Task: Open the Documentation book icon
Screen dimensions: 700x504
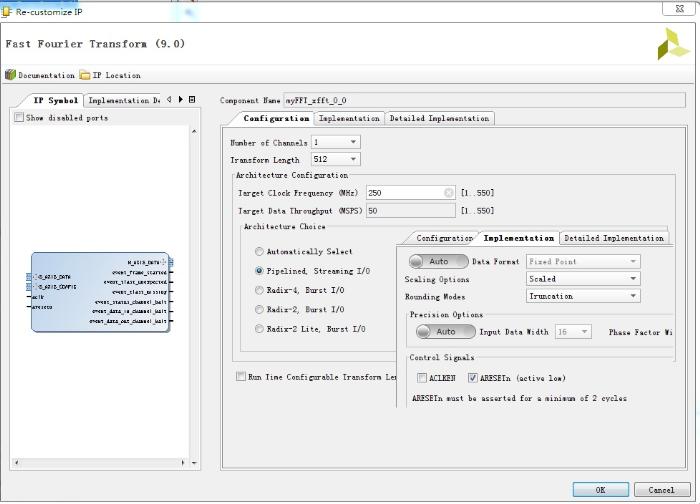Action: (x=11, y=75)
